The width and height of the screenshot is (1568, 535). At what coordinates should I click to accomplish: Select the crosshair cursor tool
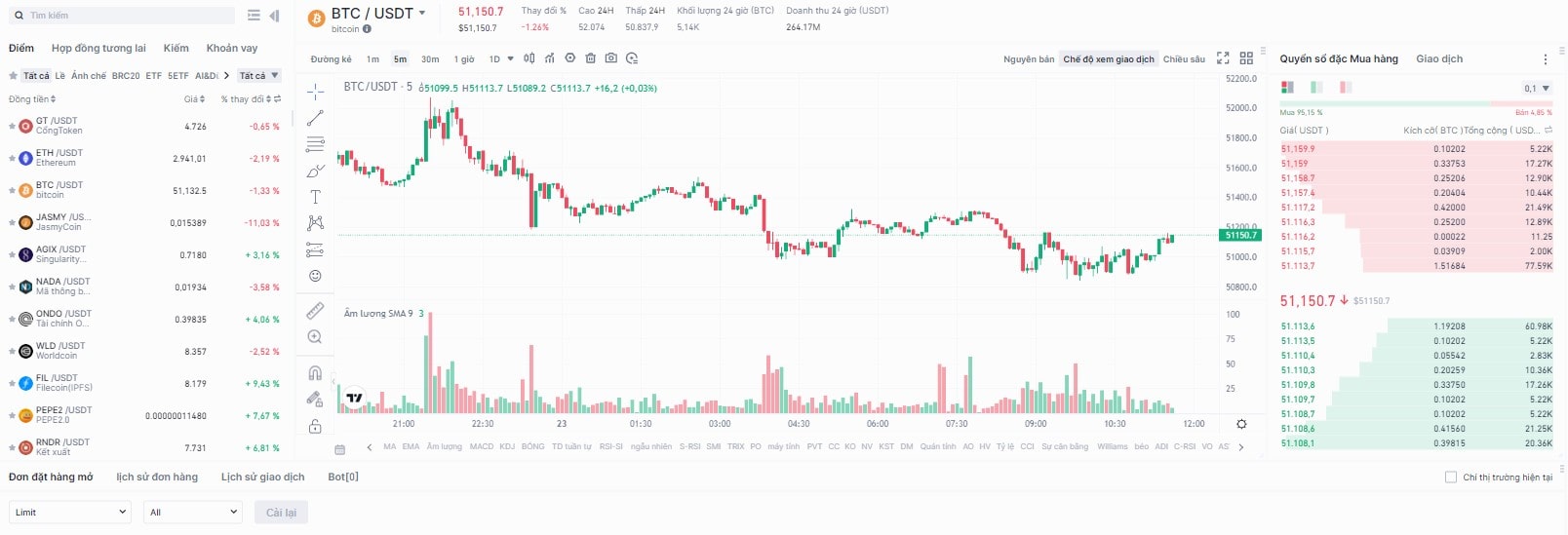click(x=315, y=92)
